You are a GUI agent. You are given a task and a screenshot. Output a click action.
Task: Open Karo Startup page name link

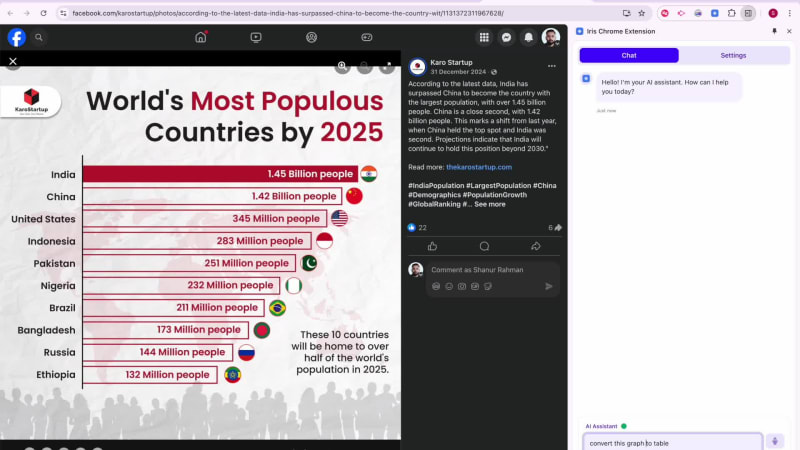click(x=452, y=62)
